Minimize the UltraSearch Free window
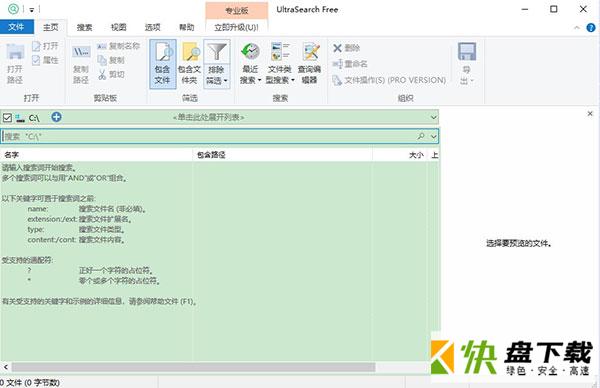The height and width of the screenshot is (388, 600). [525, 9]
